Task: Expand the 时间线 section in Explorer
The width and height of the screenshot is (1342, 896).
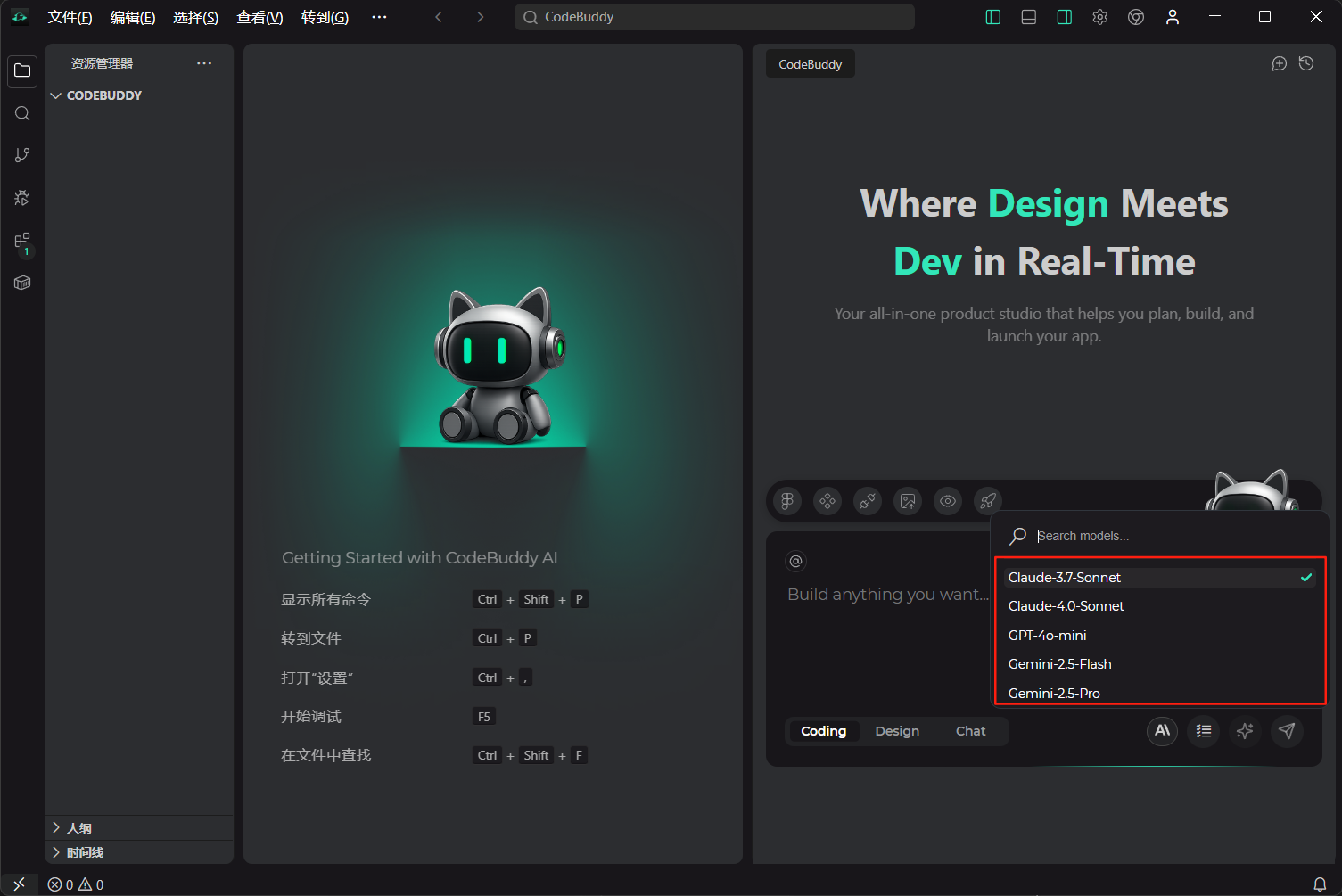Action: [x=85, y=851]
